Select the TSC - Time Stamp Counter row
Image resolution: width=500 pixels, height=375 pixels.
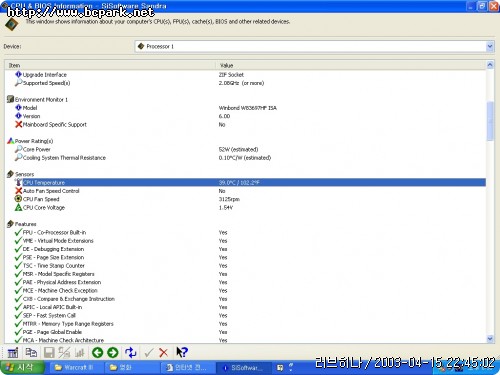pyautogui.click(x=245, y=265)
